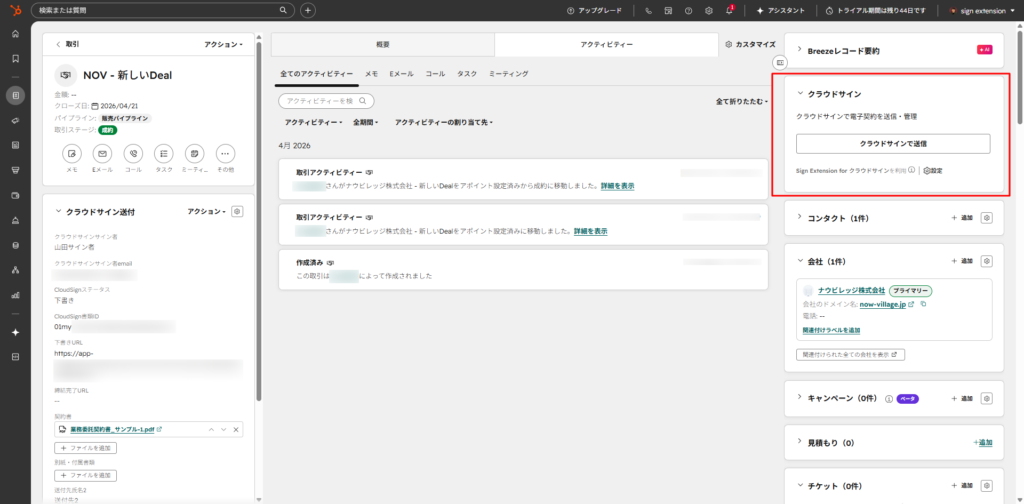Click the HubSpot sprocket logo
1024x504 pixels.
pyautogui.click(x=15, y=10)
